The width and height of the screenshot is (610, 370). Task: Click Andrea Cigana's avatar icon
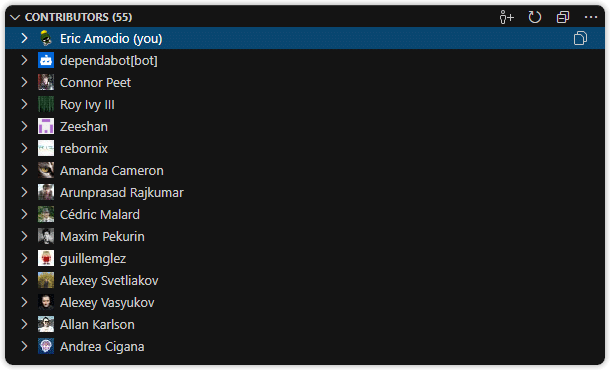[x=46, y=346]
